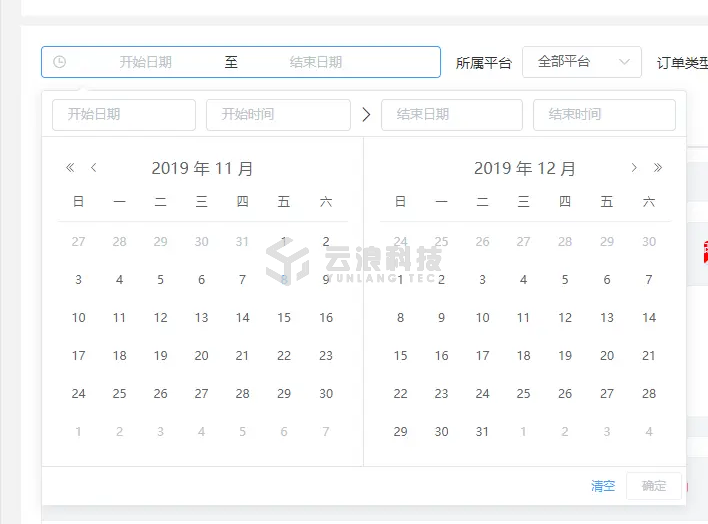Image resolution: width=708 pixels, height=524 pixels.
Task: Click the clock icon in date range field
Action: click(59, 62)
